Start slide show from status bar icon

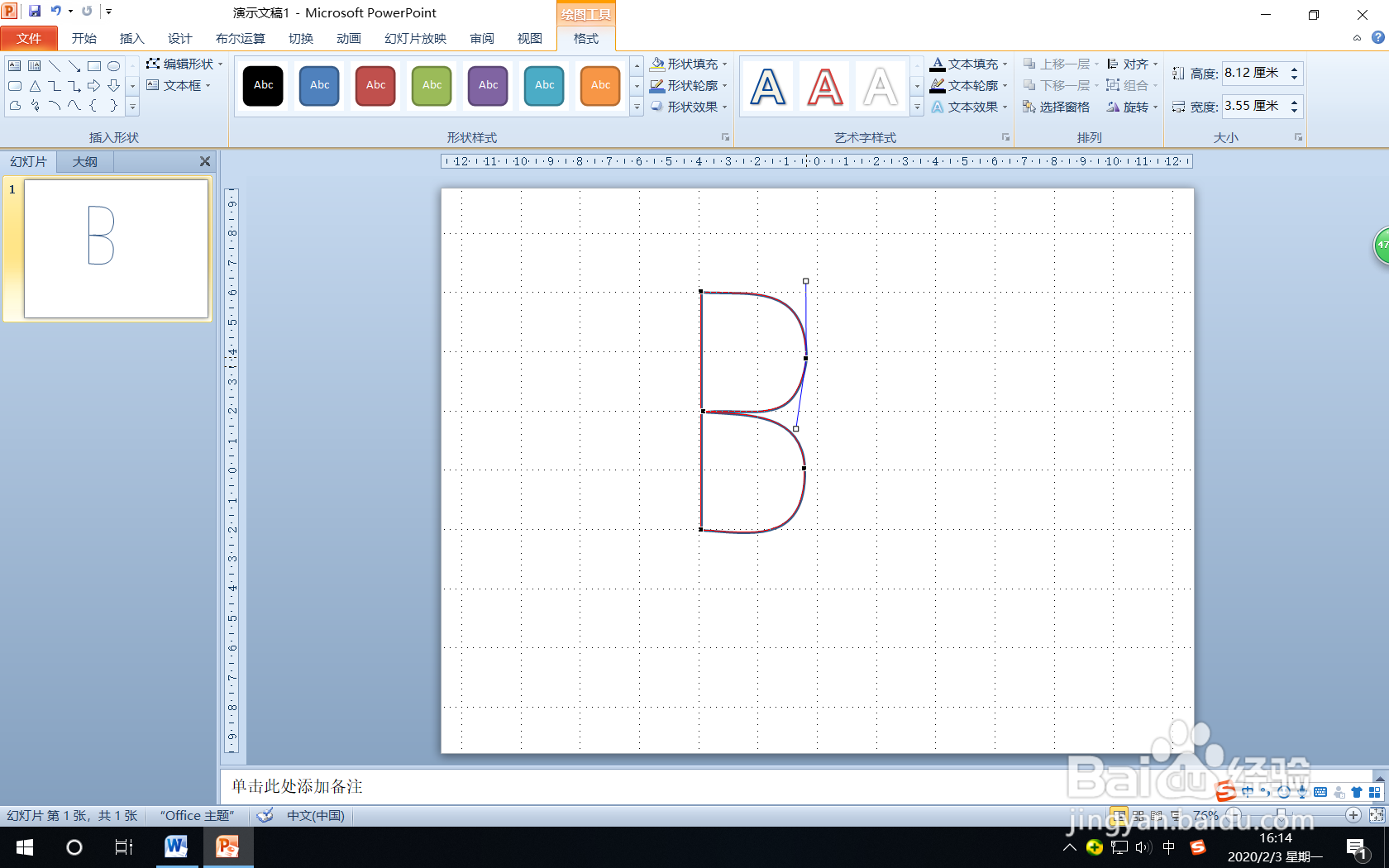click(x=1176, y=815)
